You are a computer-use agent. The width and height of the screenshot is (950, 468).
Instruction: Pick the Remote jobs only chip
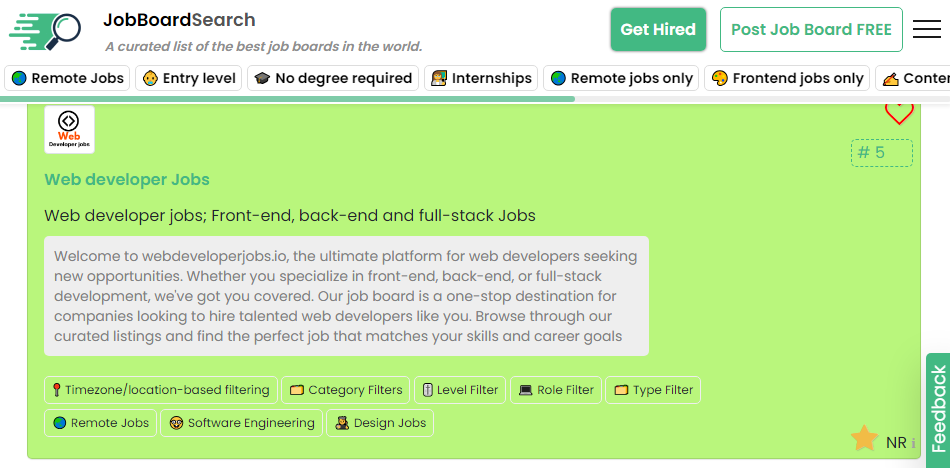pyautogui.click(x=621, y=78)
